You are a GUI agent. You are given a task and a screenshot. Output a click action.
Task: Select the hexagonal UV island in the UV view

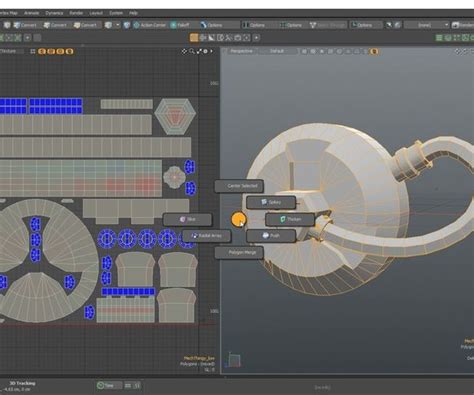175,116
